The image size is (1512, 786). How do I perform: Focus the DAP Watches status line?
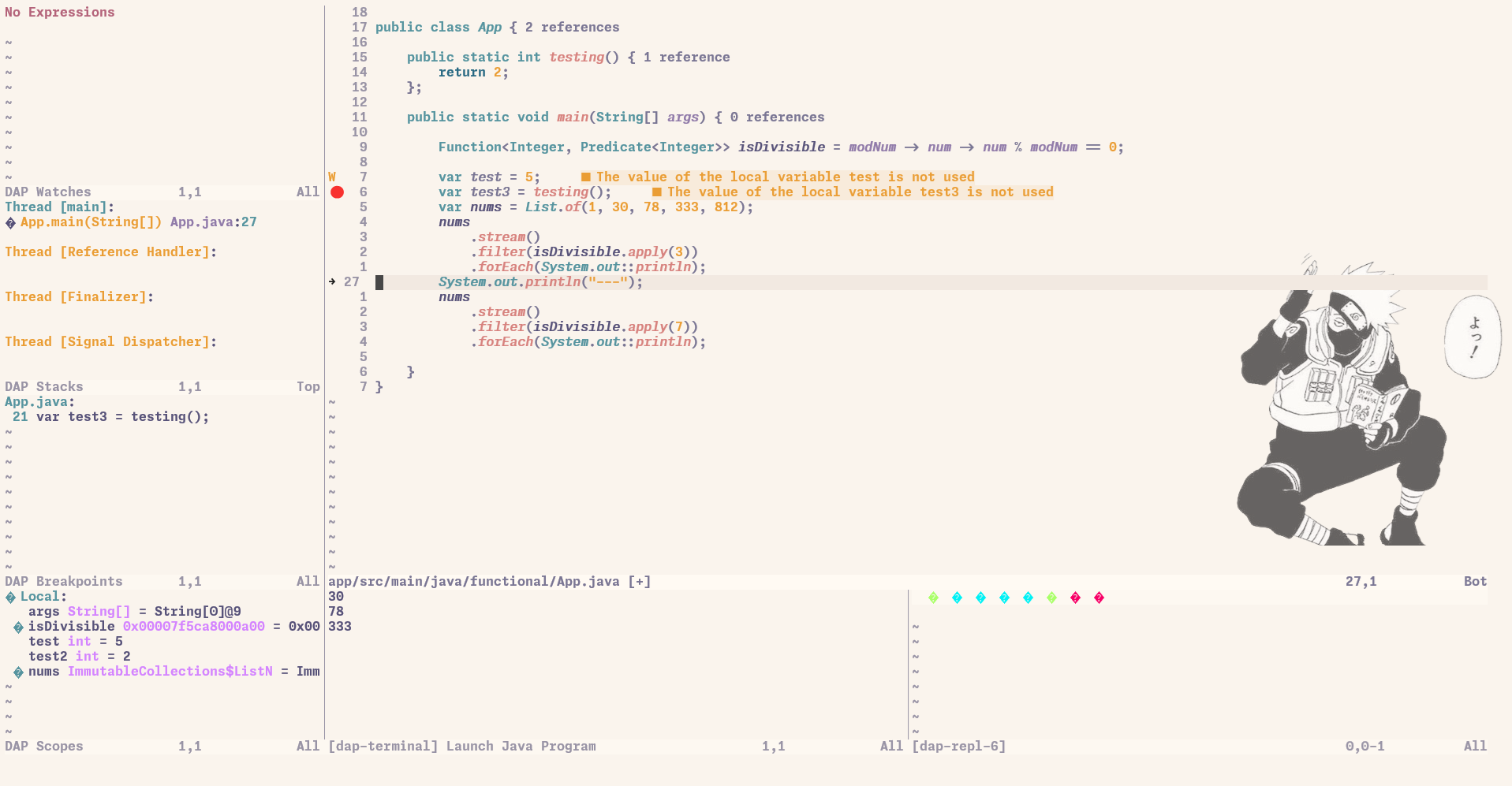tap(162, 192)
